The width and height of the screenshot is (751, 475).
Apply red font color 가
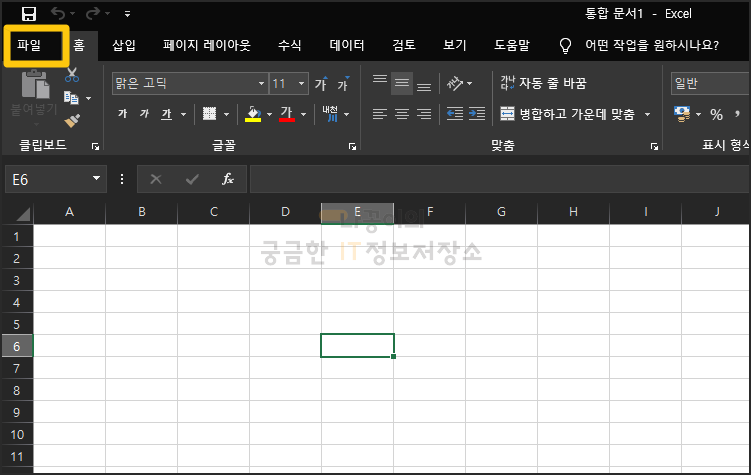pos(286,113)
